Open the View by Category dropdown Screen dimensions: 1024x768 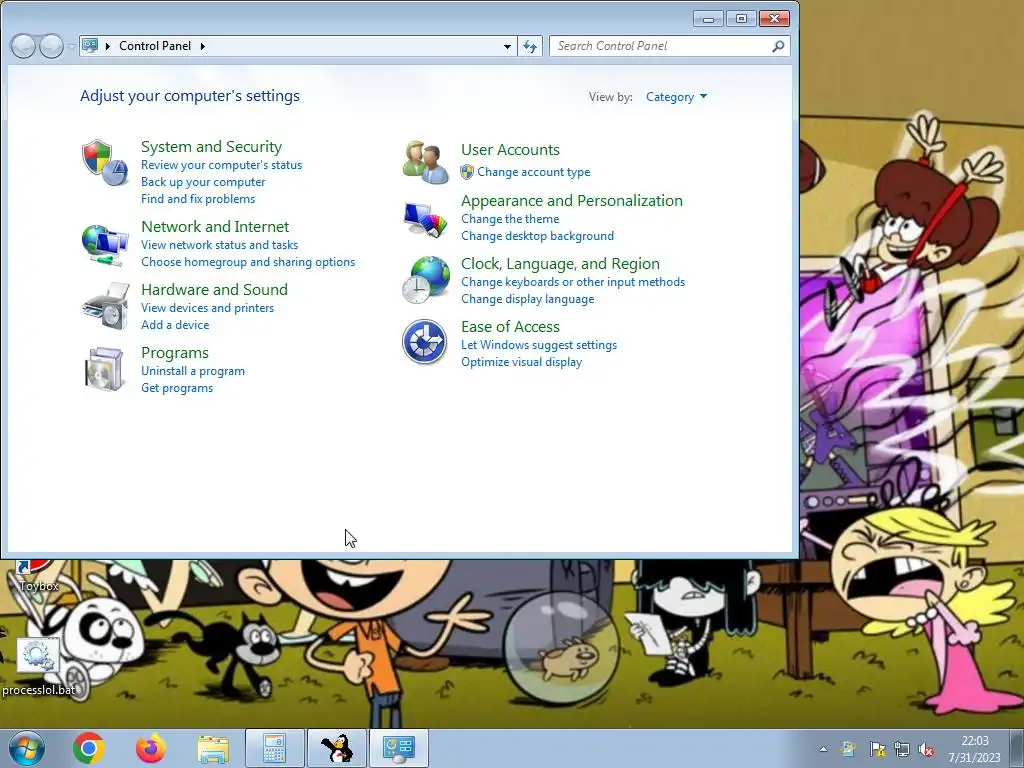click(677, 97)
